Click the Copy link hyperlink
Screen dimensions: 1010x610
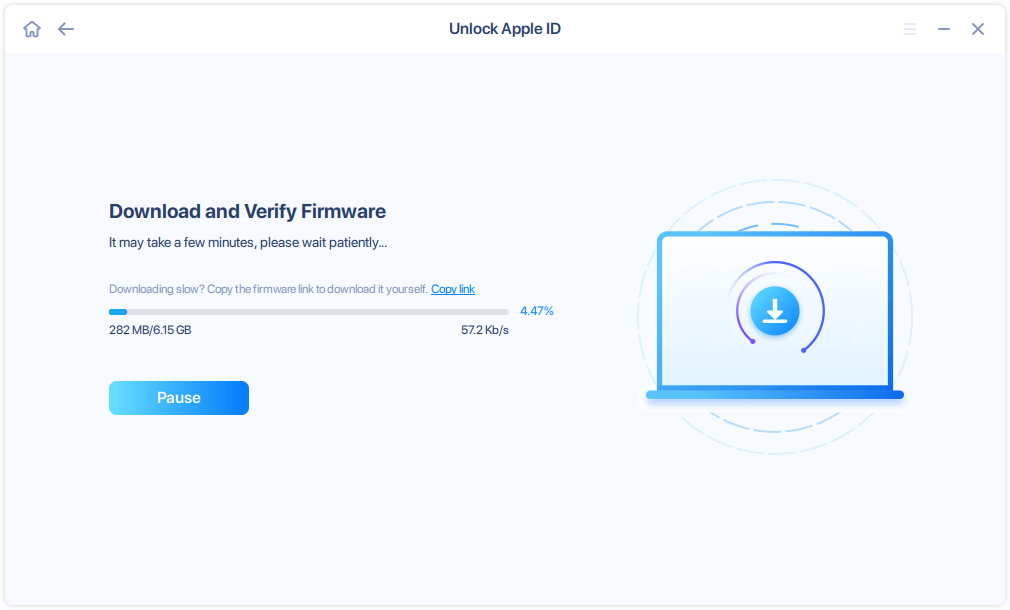tap(453, 289)
